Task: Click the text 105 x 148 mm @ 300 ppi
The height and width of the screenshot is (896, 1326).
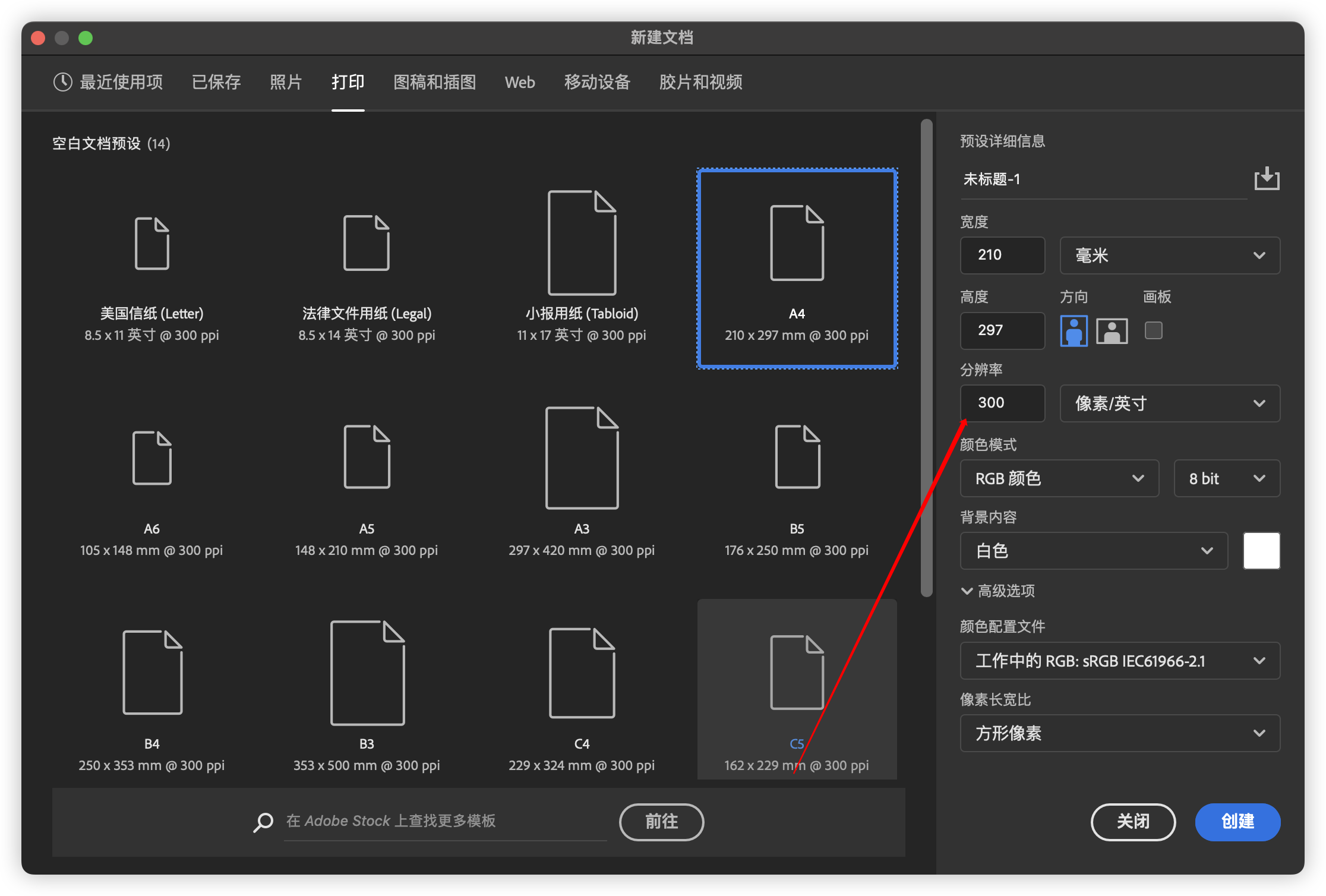Action: [x=151, y=550]
